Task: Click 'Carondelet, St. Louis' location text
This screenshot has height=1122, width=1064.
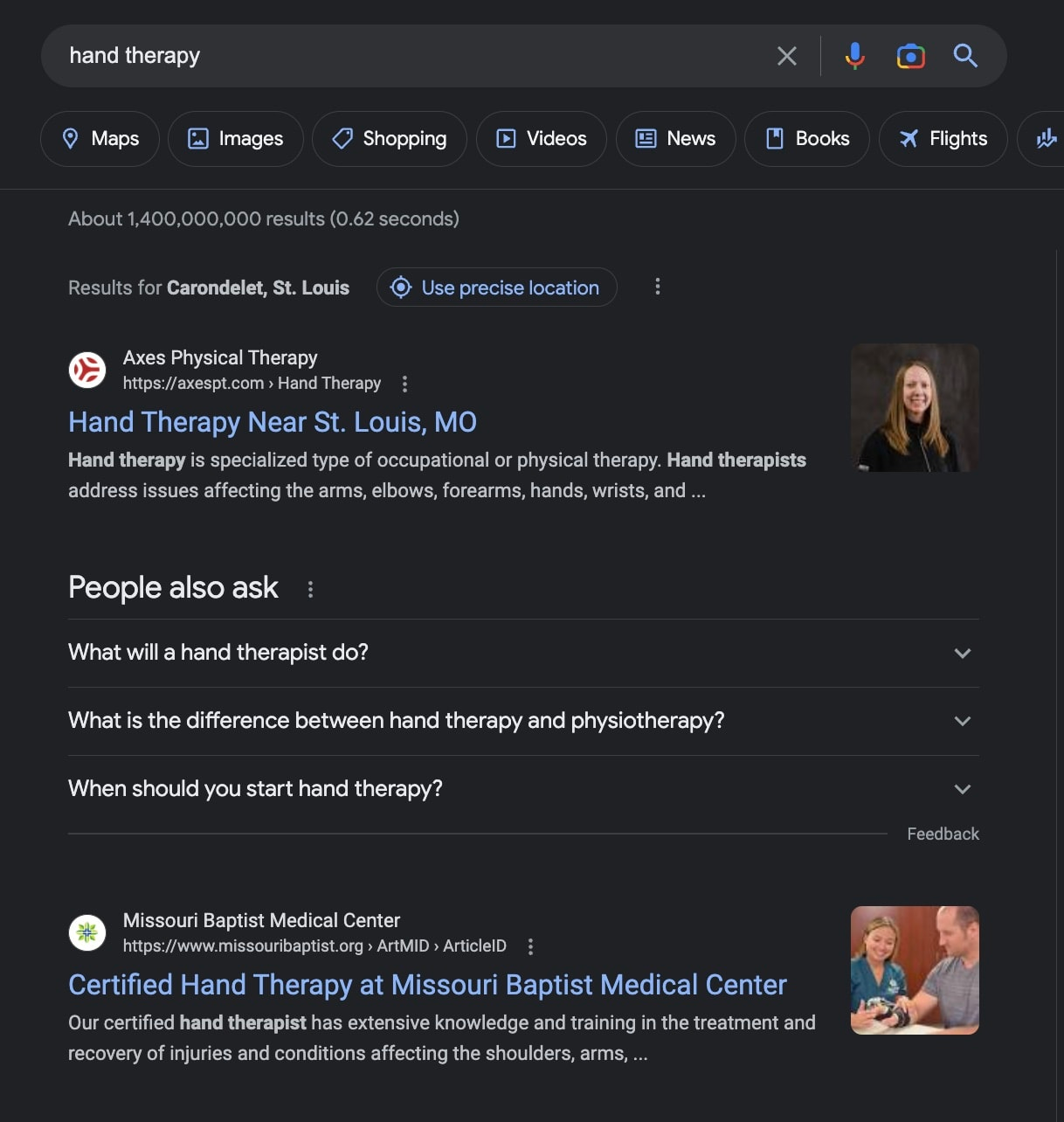Action: pos(258,287)
